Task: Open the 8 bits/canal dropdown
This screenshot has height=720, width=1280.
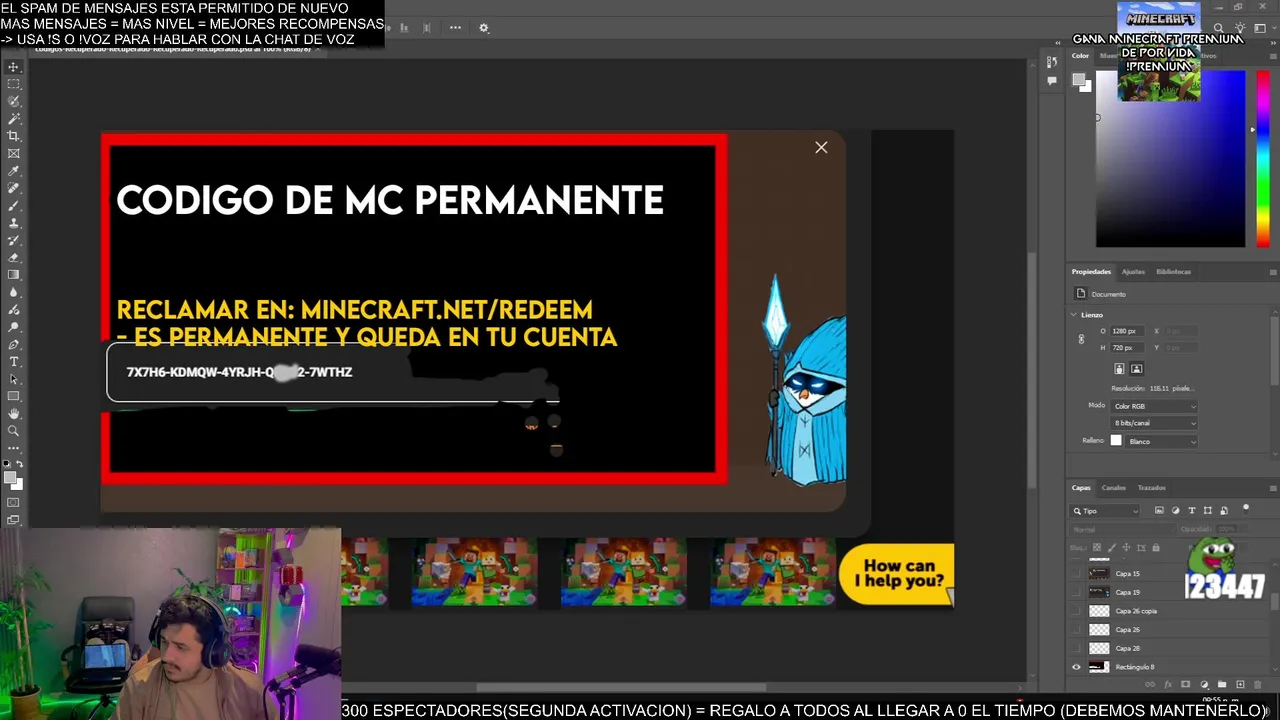Action: click(1154, 423)
